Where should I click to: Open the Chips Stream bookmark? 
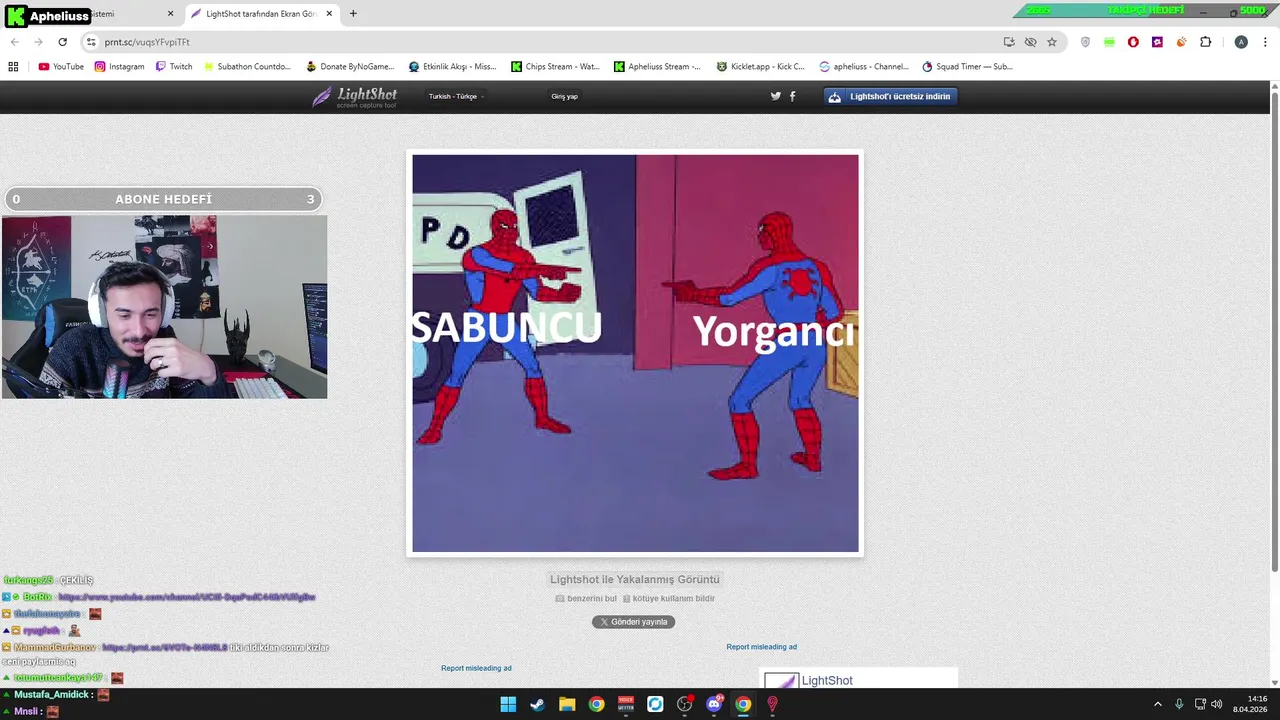click(556, 67)
